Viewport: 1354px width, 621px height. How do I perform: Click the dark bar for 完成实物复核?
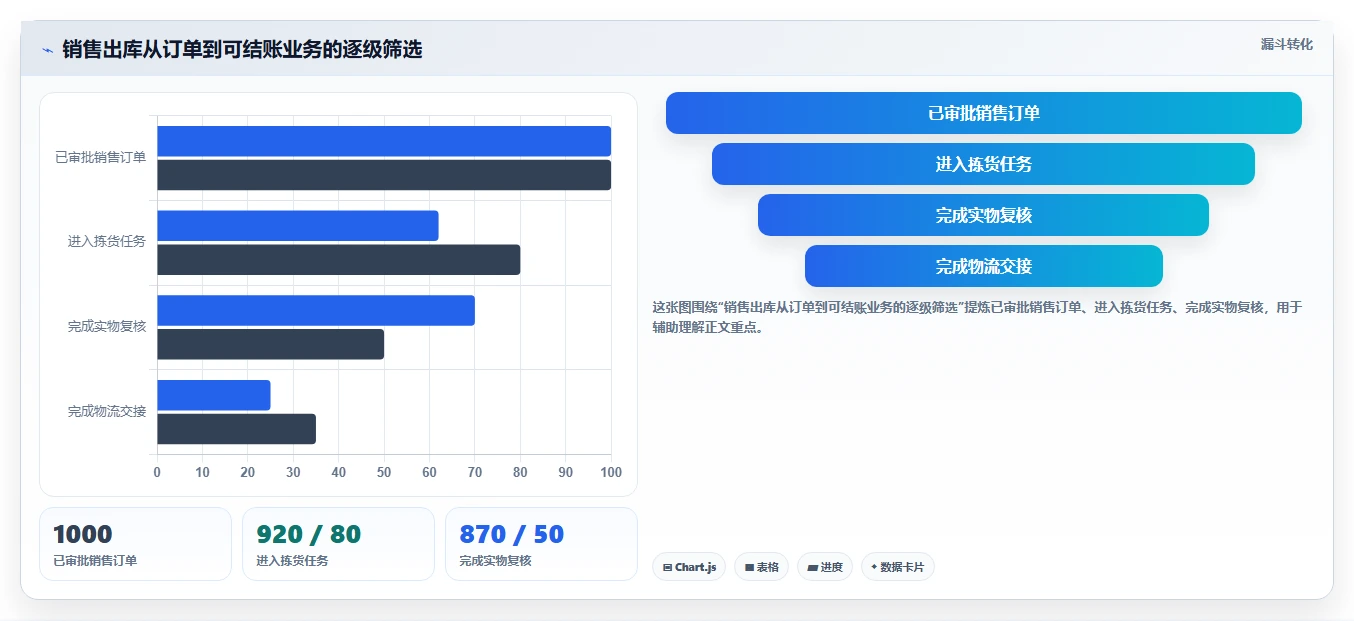click(x=271, y=344)
